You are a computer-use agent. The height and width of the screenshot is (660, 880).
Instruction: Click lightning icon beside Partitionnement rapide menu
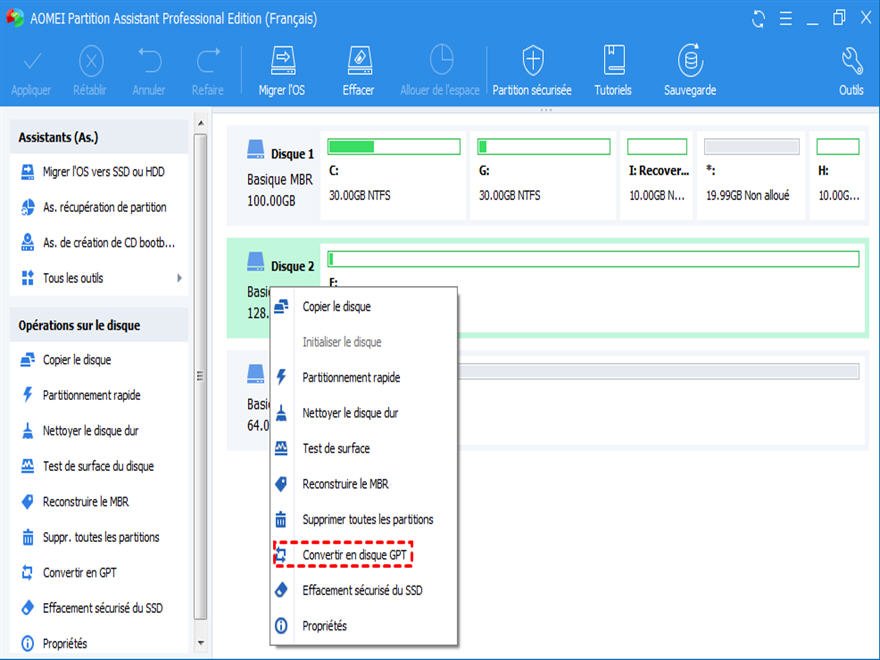pos(281,377)
